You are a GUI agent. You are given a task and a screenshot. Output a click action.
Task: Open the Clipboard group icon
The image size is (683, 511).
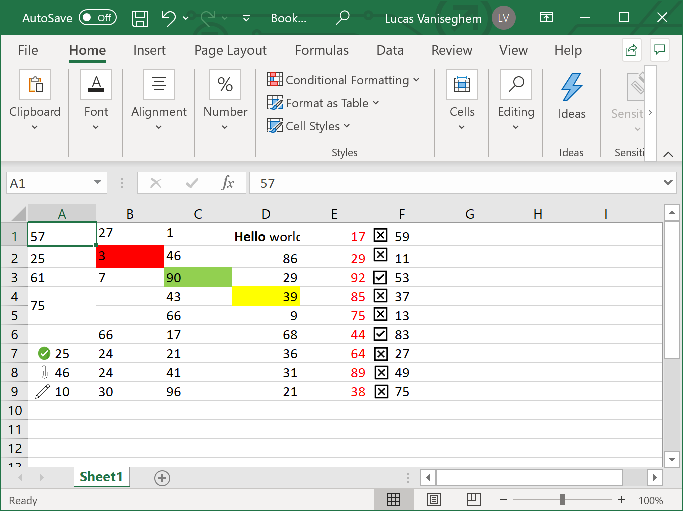(x=35, y=96)
